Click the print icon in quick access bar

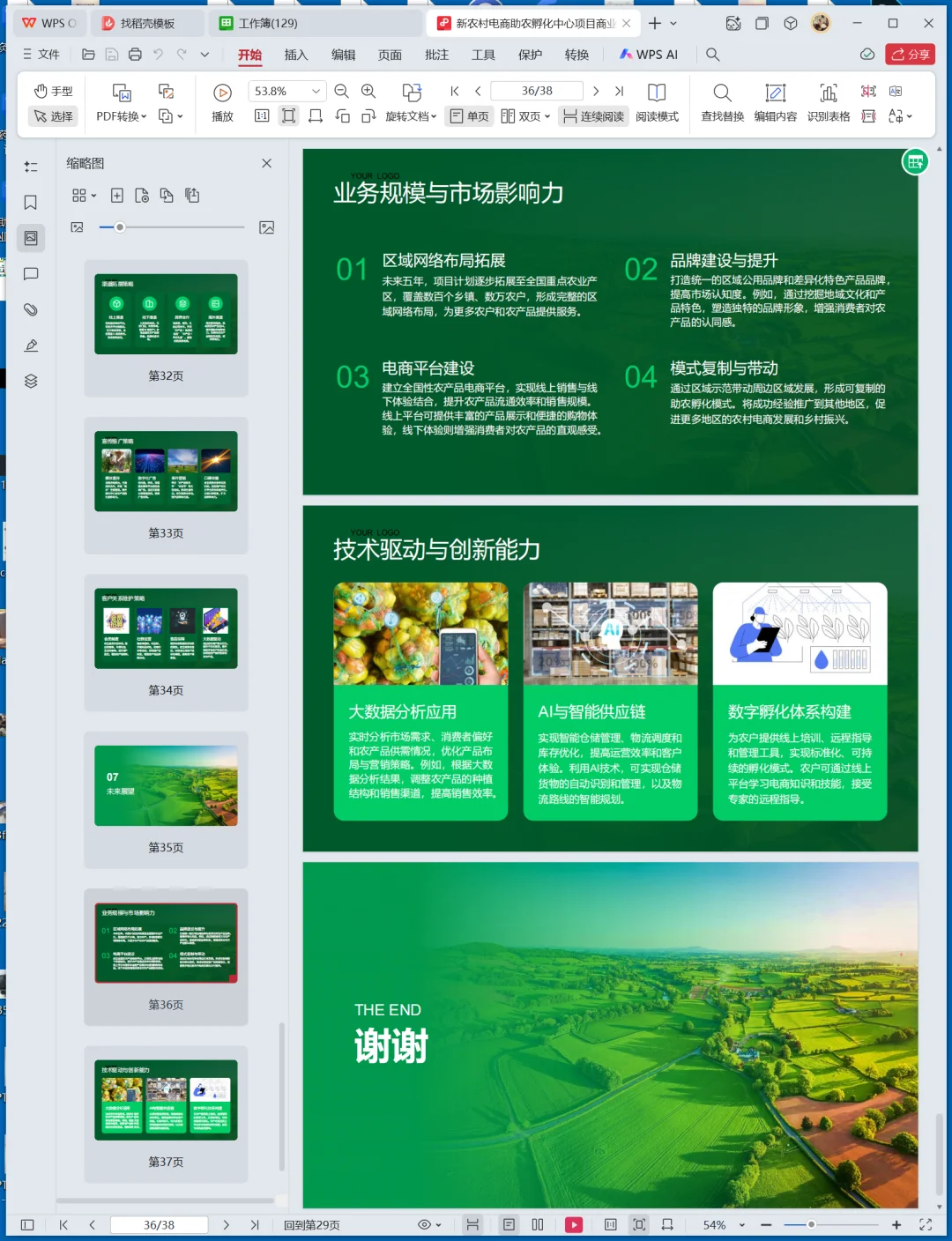tap(135, 55)
